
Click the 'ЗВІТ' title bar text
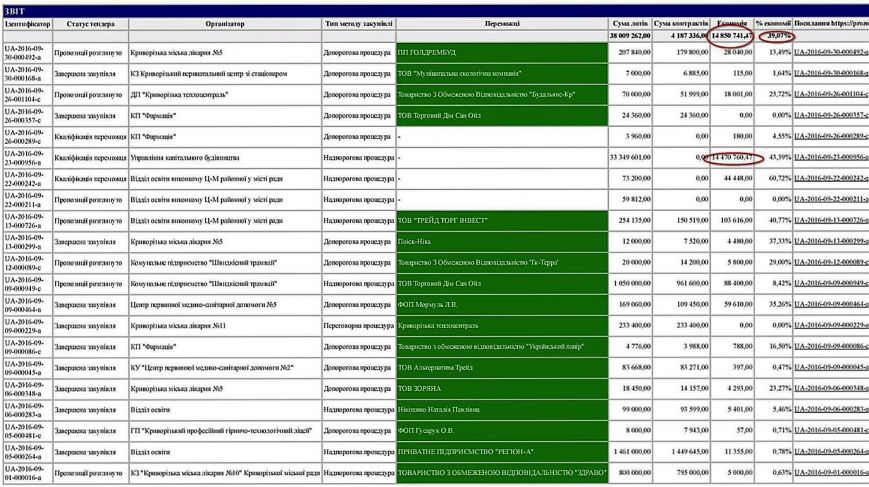coord(14,11)
